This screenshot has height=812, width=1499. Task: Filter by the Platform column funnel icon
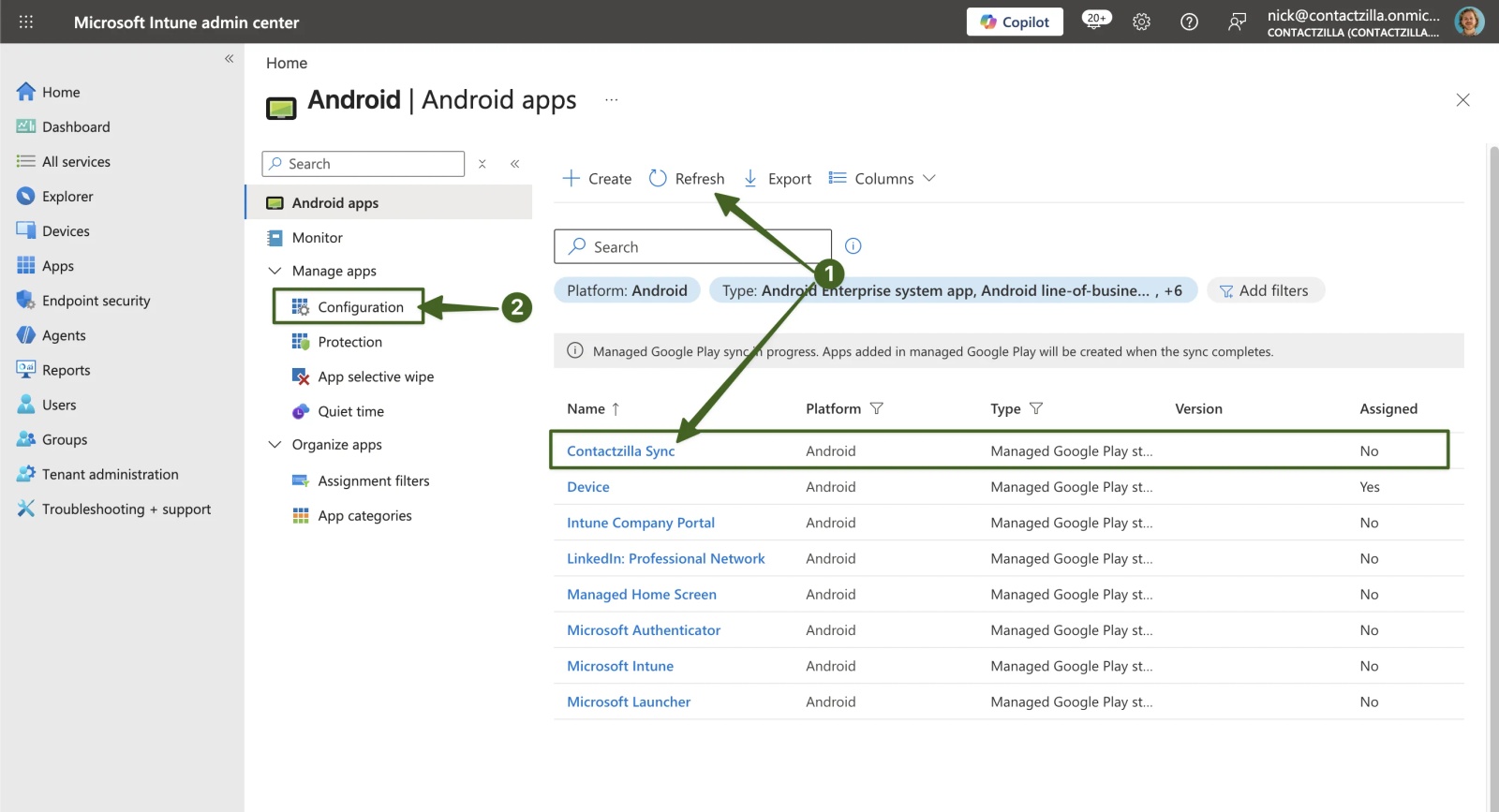pos(876,408)
